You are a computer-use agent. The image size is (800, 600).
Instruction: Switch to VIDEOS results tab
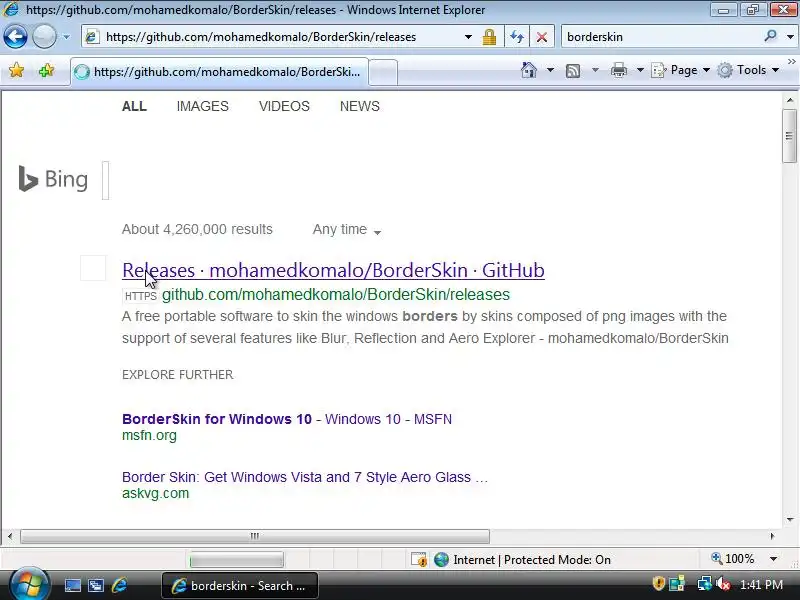[284, 106]
